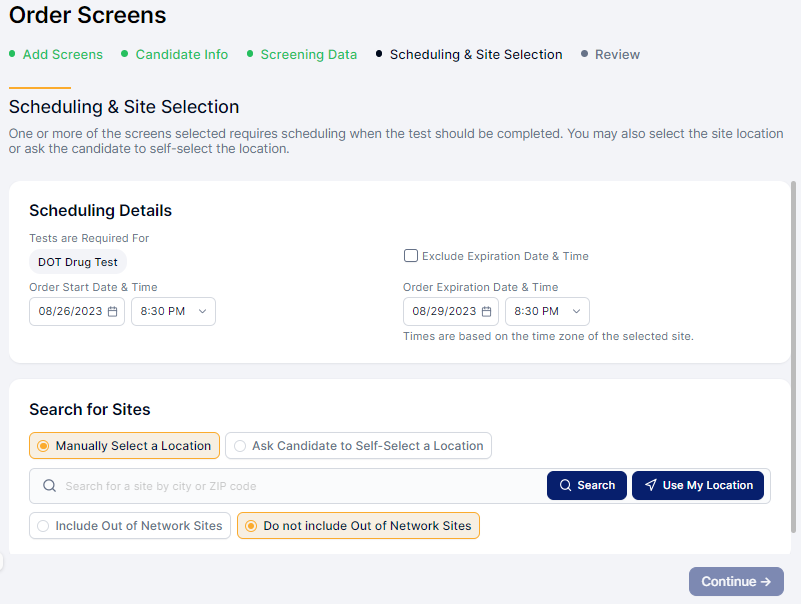Click the location arrow icon on Use My Location
The height and width of the screenshot is (604, 801).
coord(650,486)
